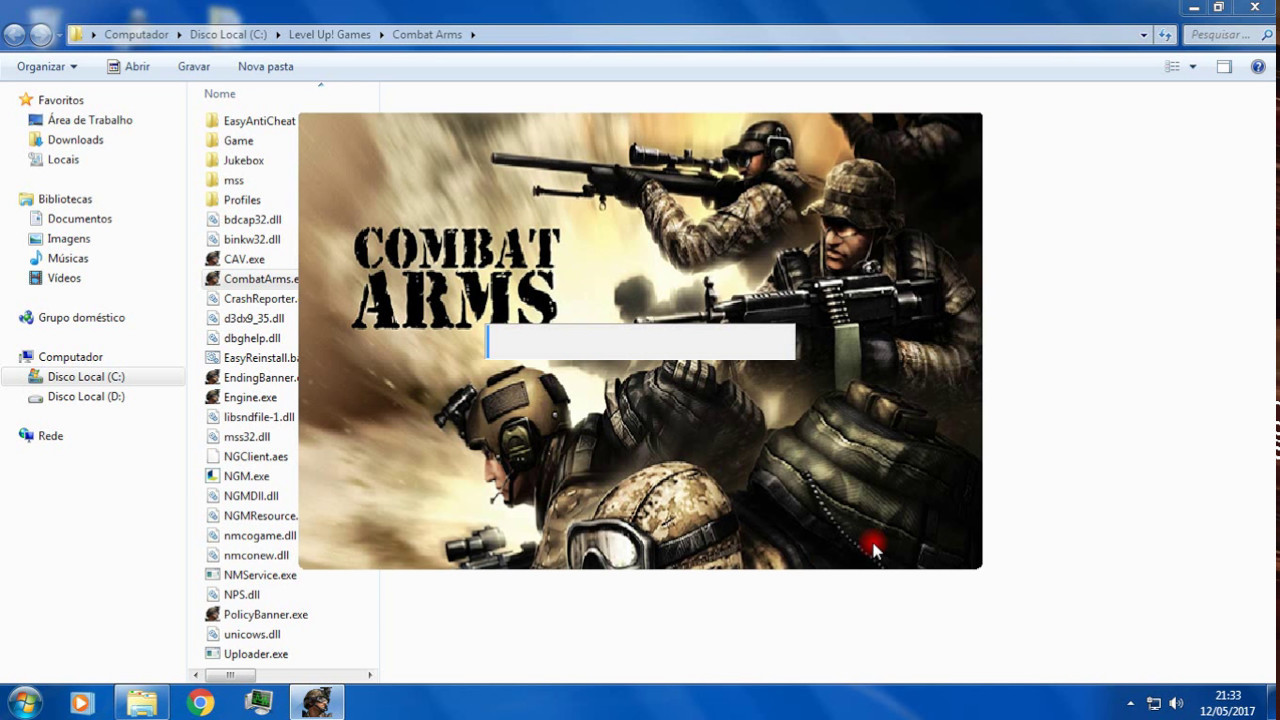Open Imagens library
This screenshot has height=720, width=1280.
[69, 239]
